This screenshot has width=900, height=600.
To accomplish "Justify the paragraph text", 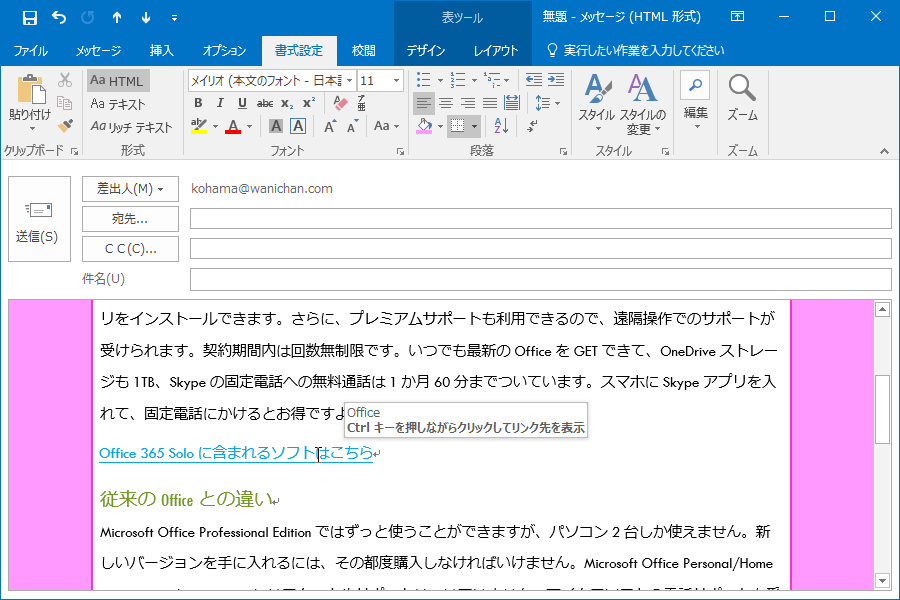I will [490, 103].
